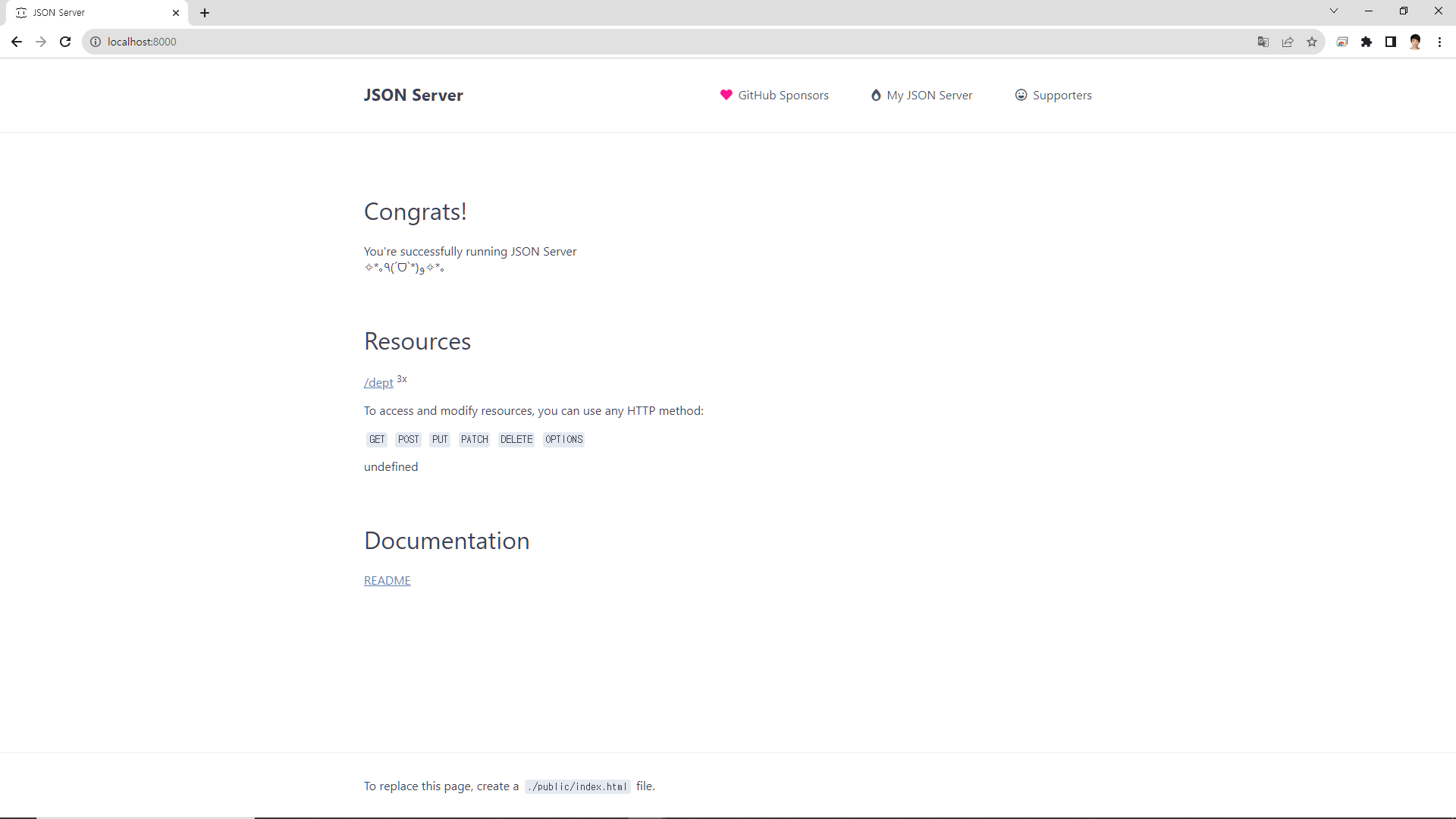Open the user profile avatar

(1415, 42)
